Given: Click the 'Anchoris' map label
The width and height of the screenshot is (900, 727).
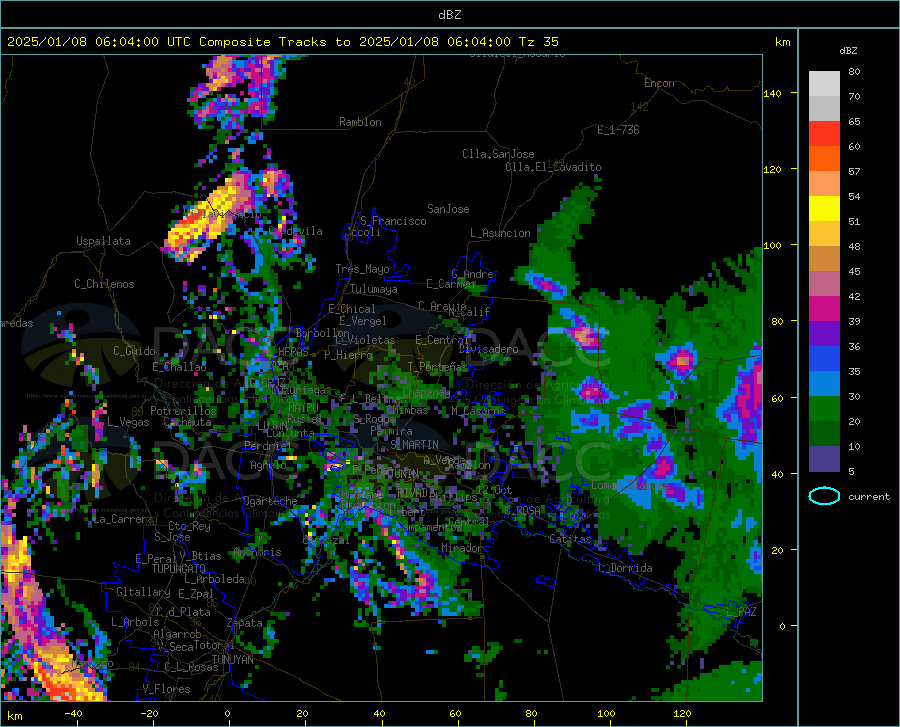Looking at the screenshot, I should pyautogui.click(x=257, y=553).
